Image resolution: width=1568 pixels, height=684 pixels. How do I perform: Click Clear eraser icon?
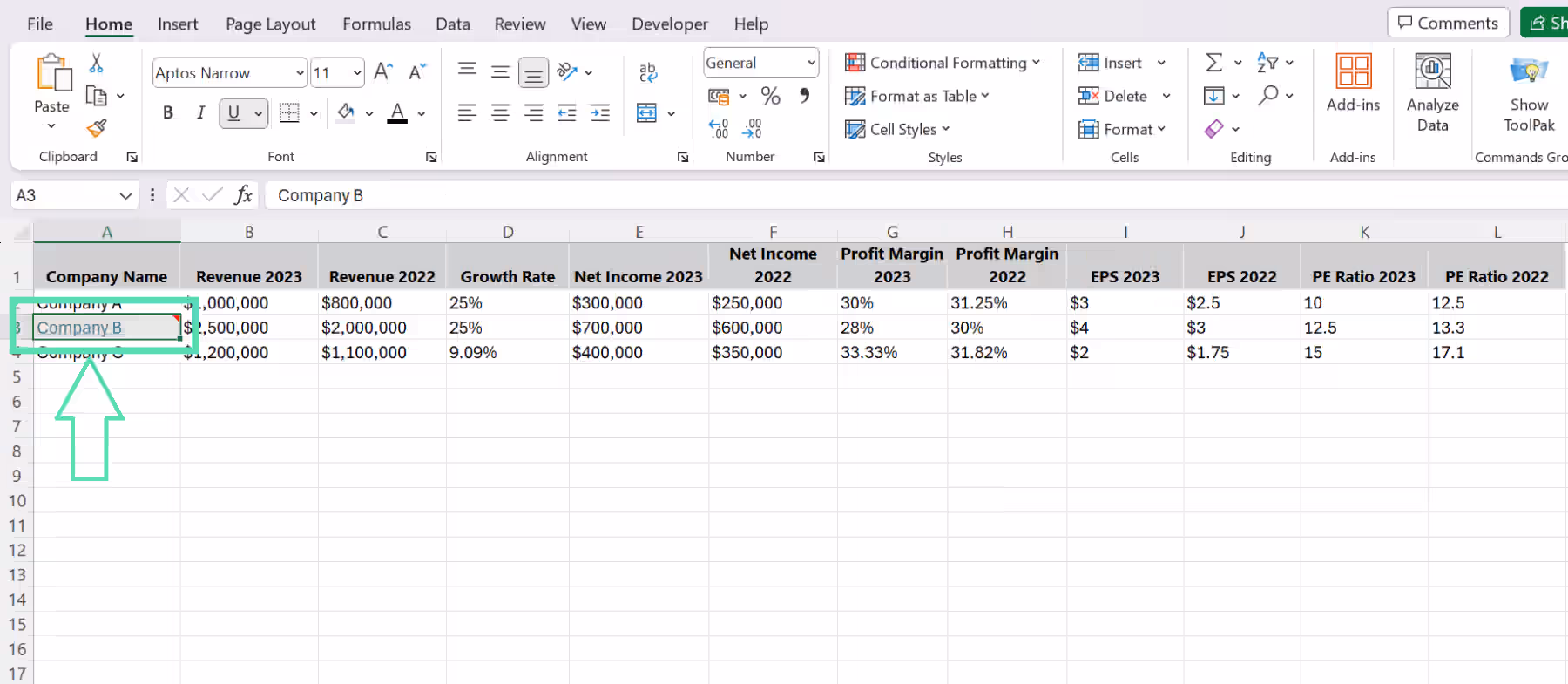[x=1213, y=129]
